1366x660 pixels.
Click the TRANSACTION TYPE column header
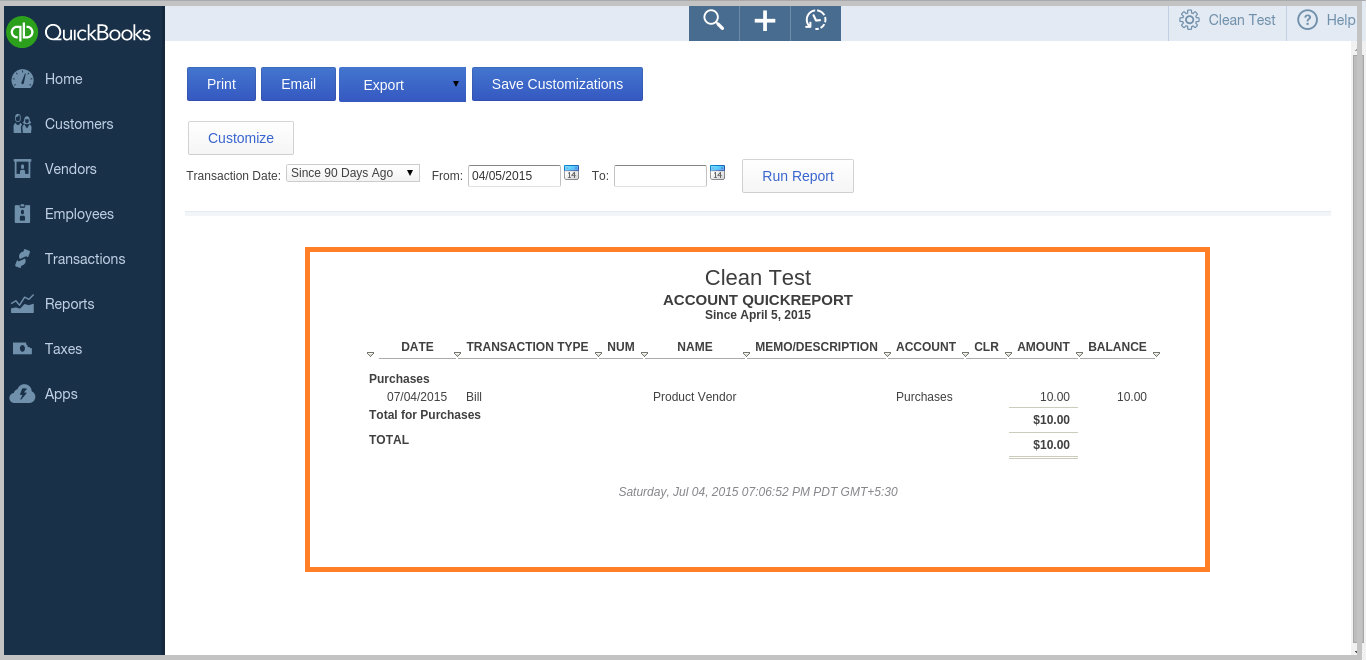pos(527,347)
